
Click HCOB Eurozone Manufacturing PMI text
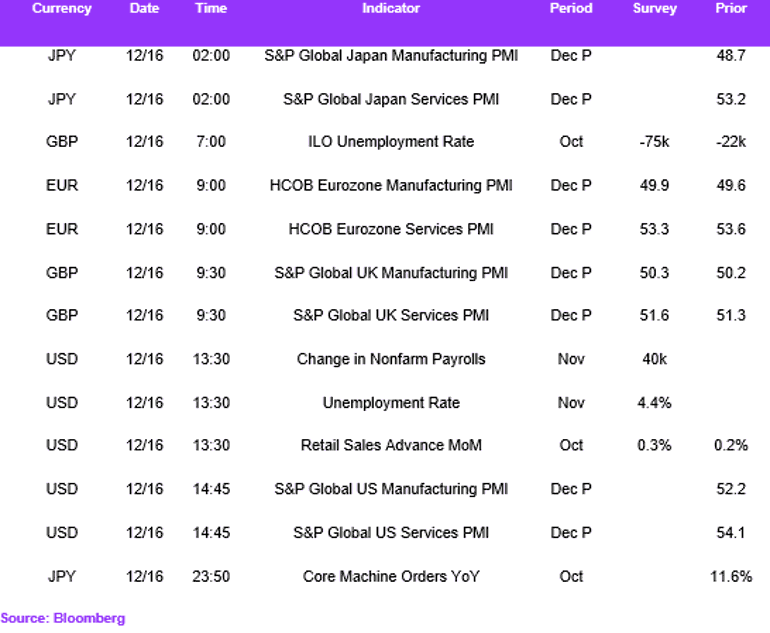[391, 186]
